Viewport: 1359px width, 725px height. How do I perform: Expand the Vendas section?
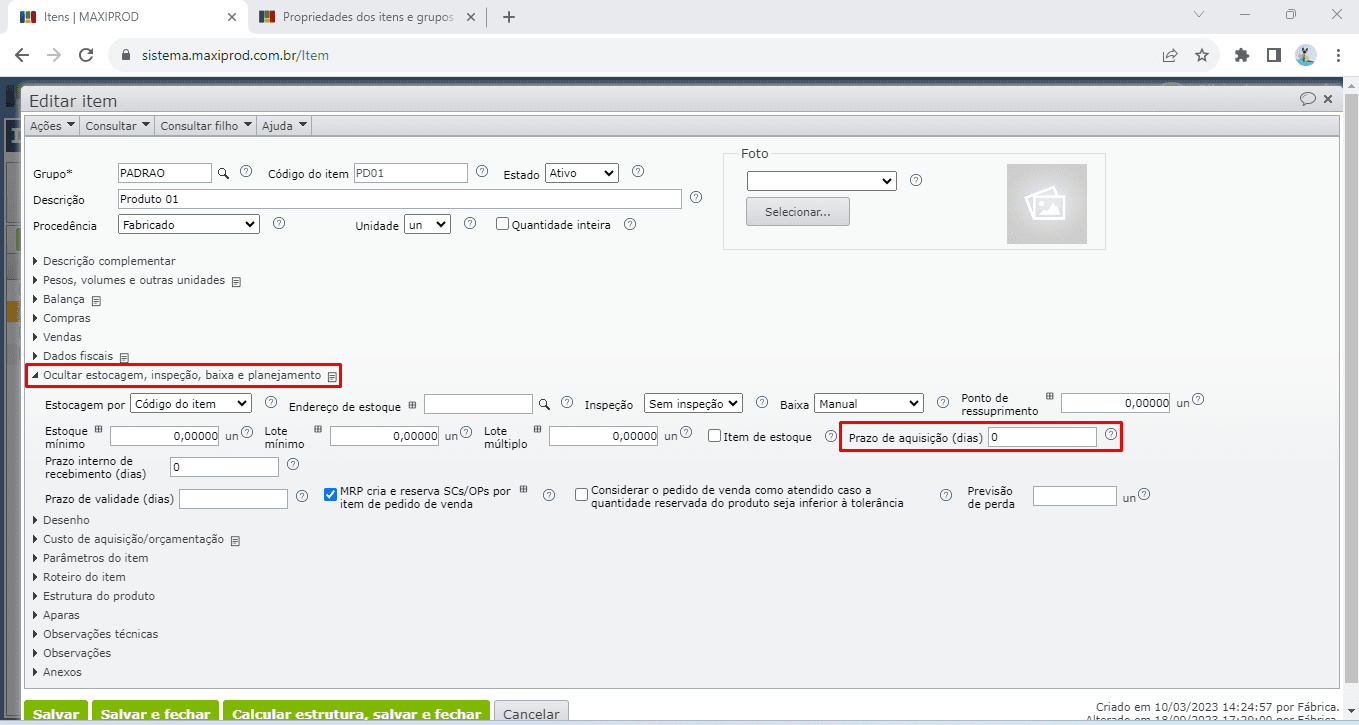pyautogui.click(x=57, y=337)
